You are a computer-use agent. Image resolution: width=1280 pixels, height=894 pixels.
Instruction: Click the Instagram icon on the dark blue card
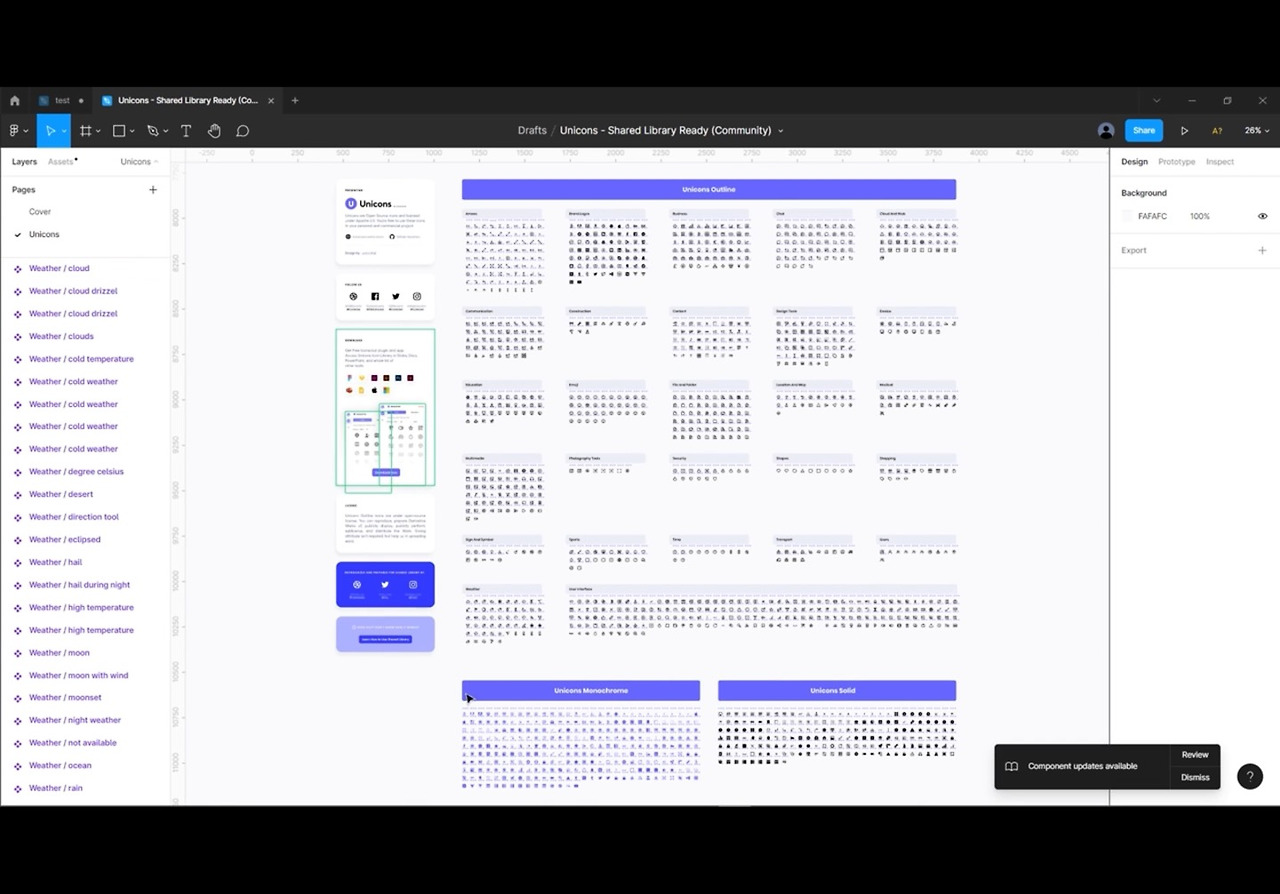[x=413, y=585]
